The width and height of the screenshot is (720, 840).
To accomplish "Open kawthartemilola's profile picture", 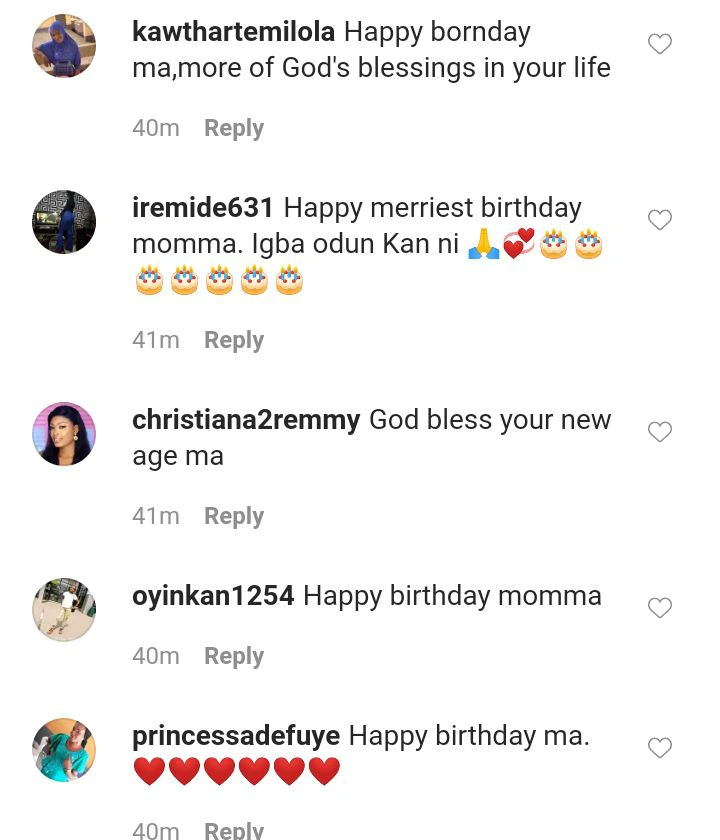I will pos(64,46).
